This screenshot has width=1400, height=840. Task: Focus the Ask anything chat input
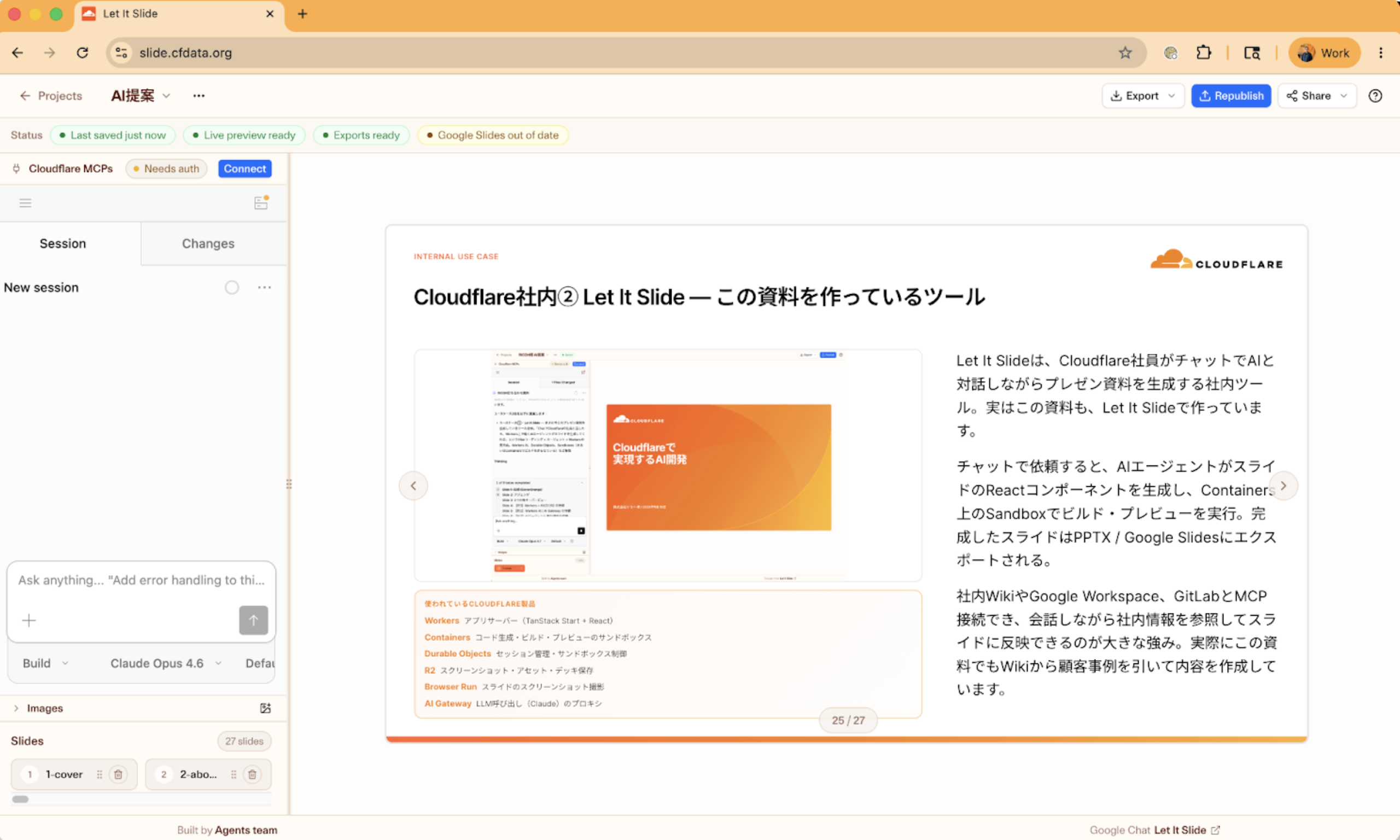[141, 580]
